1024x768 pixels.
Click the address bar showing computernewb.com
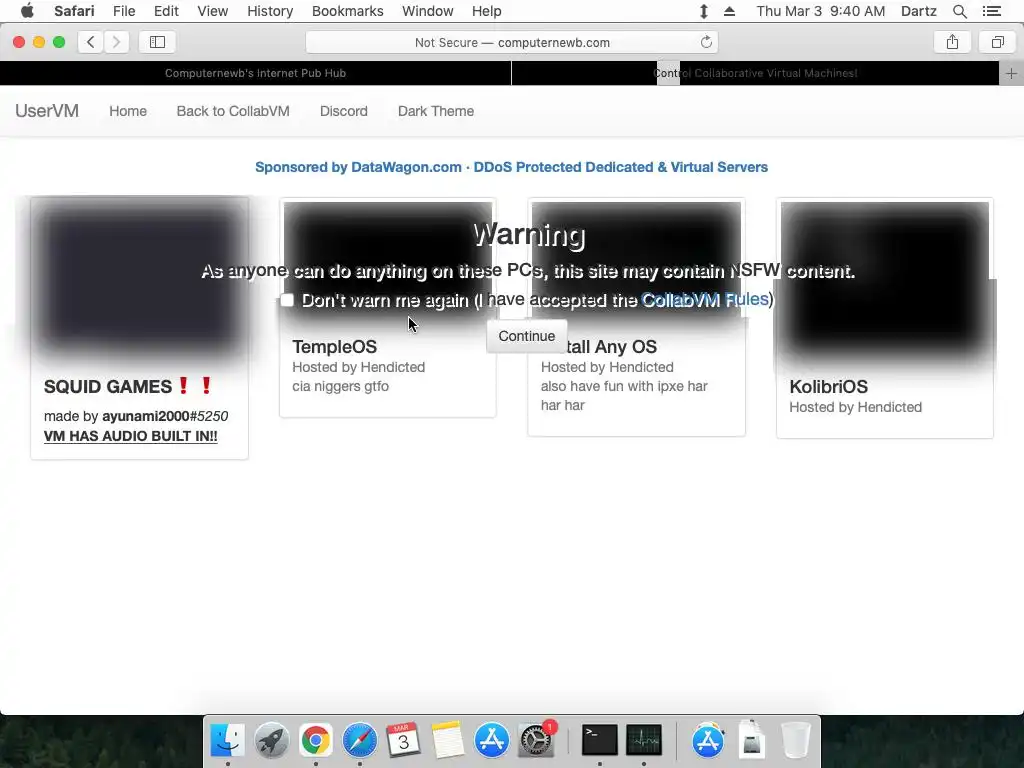[x=512, y=42]
